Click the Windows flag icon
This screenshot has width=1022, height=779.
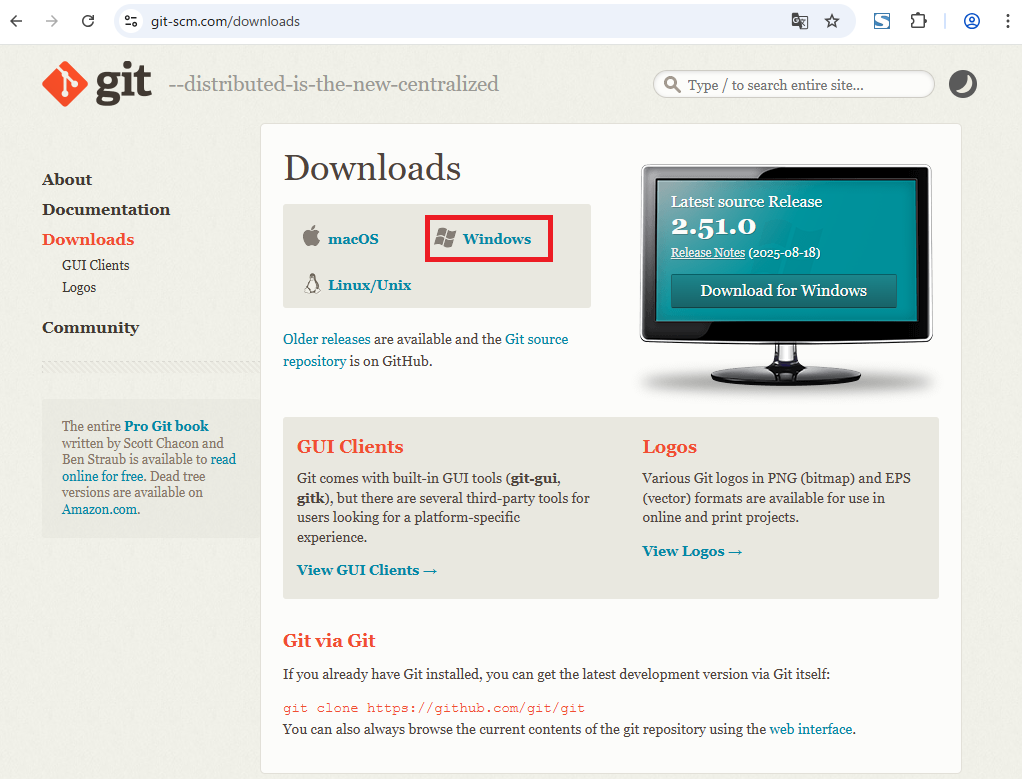pos(445,237)
